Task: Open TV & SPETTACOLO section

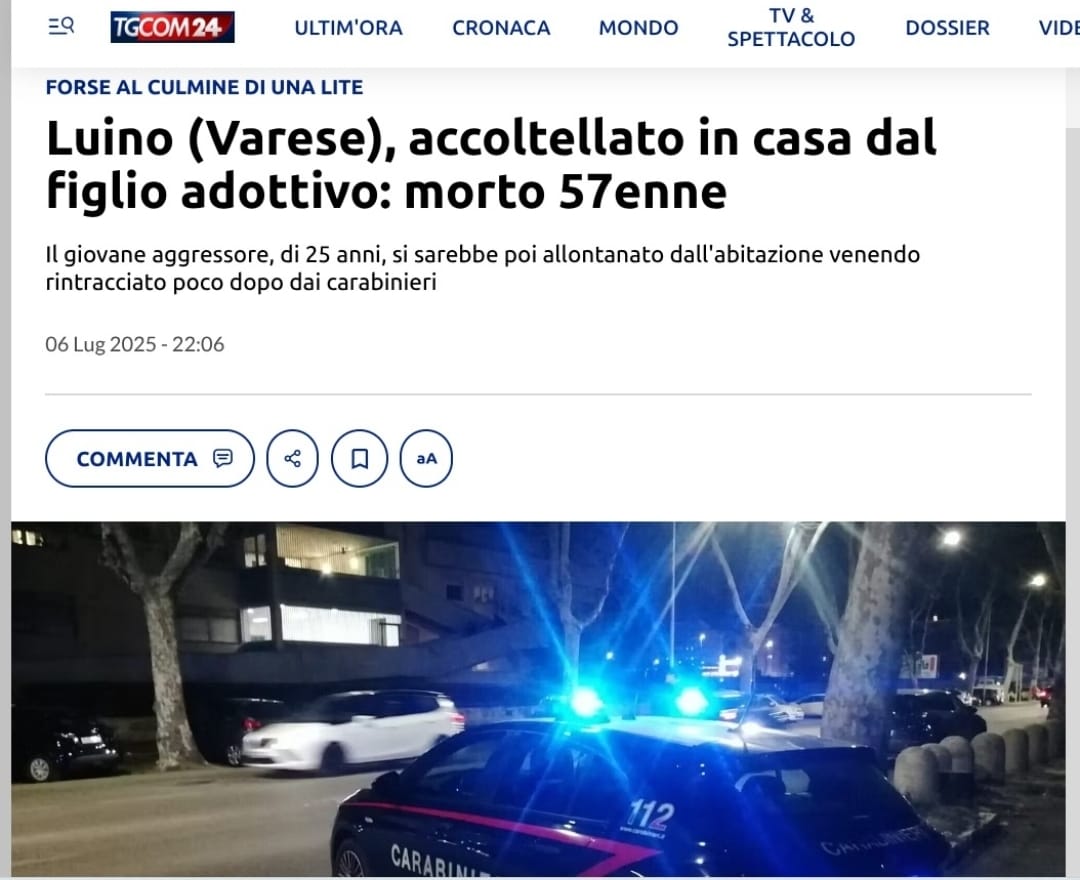Action: point(791,28)
